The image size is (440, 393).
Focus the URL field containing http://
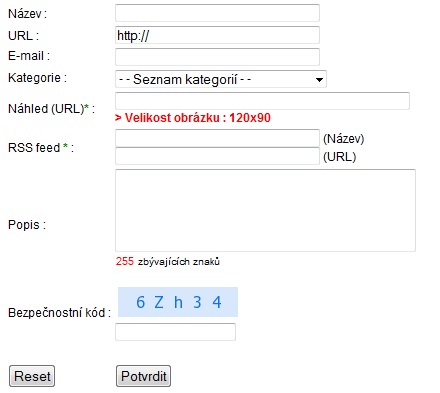(x=217, y=35)
